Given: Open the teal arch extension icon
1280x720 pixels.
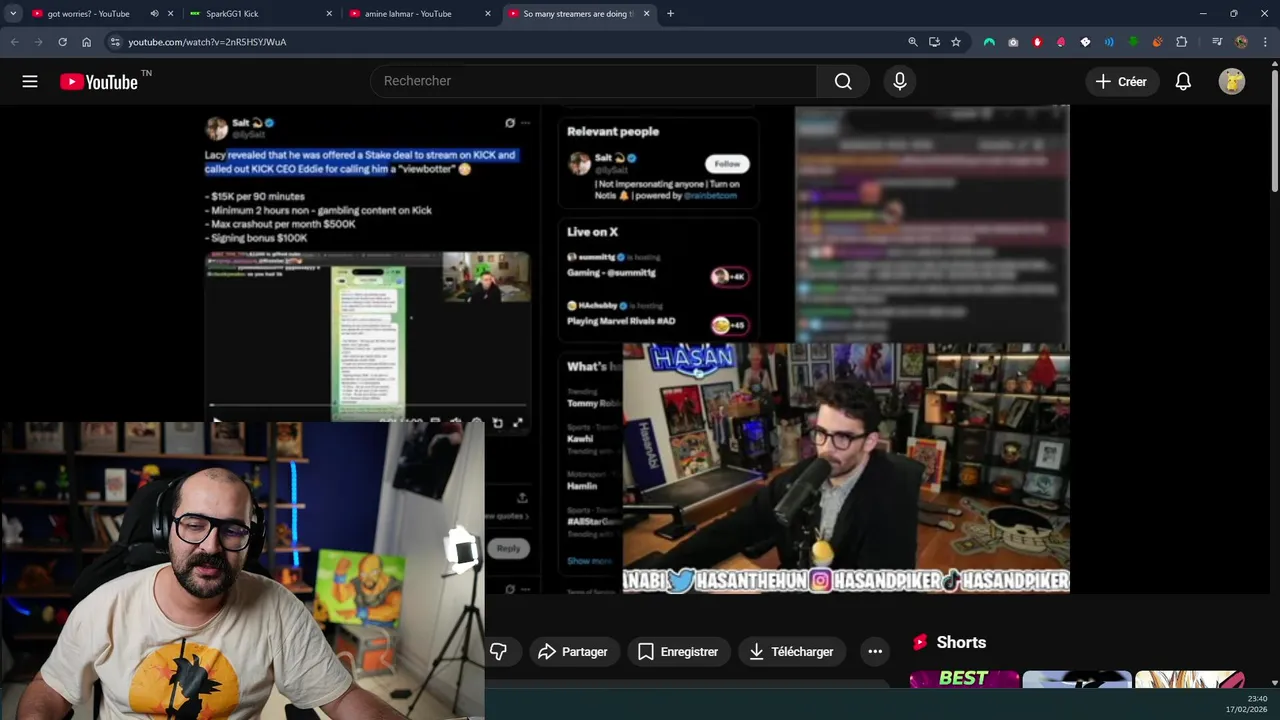Looking at the screenshot, I should point(989,42).
